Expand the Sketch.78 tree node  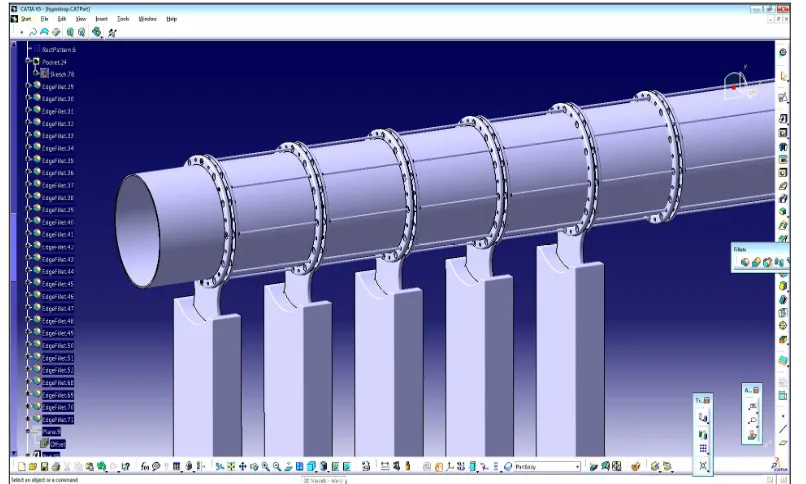point(36,73)
